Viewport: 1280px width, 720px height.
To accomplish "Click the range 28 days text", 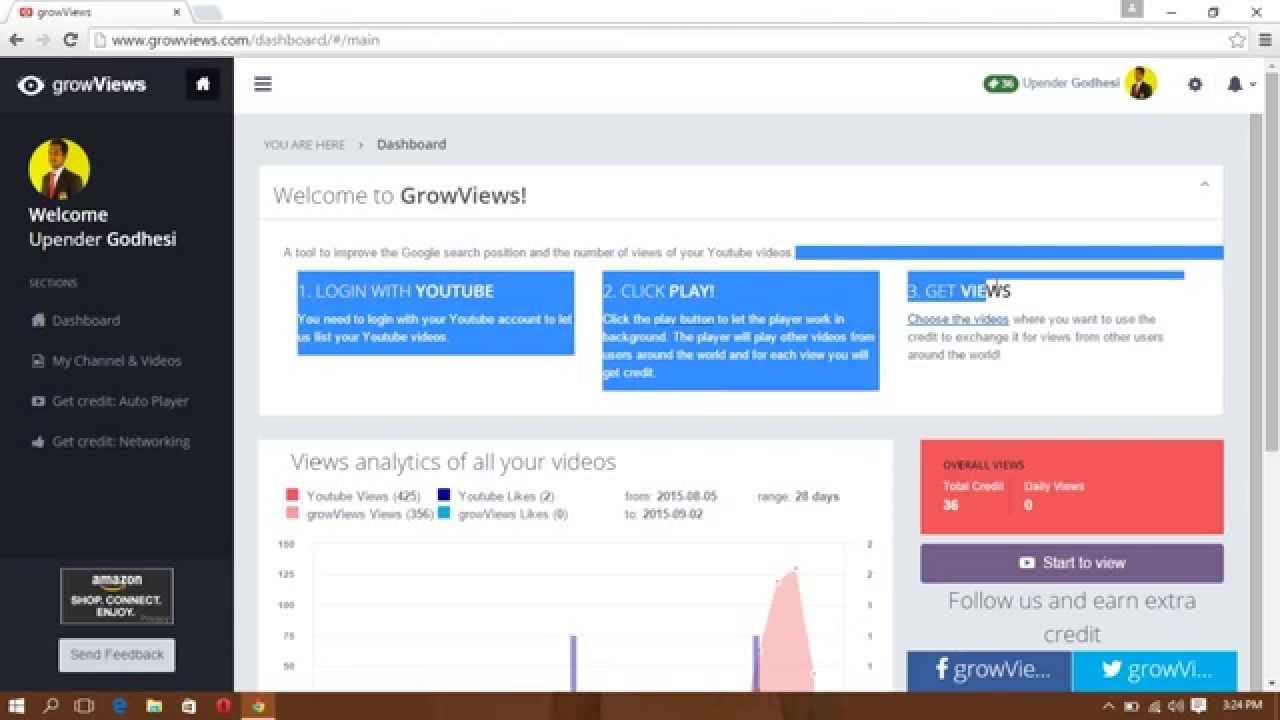I will (x=798, y=496).
